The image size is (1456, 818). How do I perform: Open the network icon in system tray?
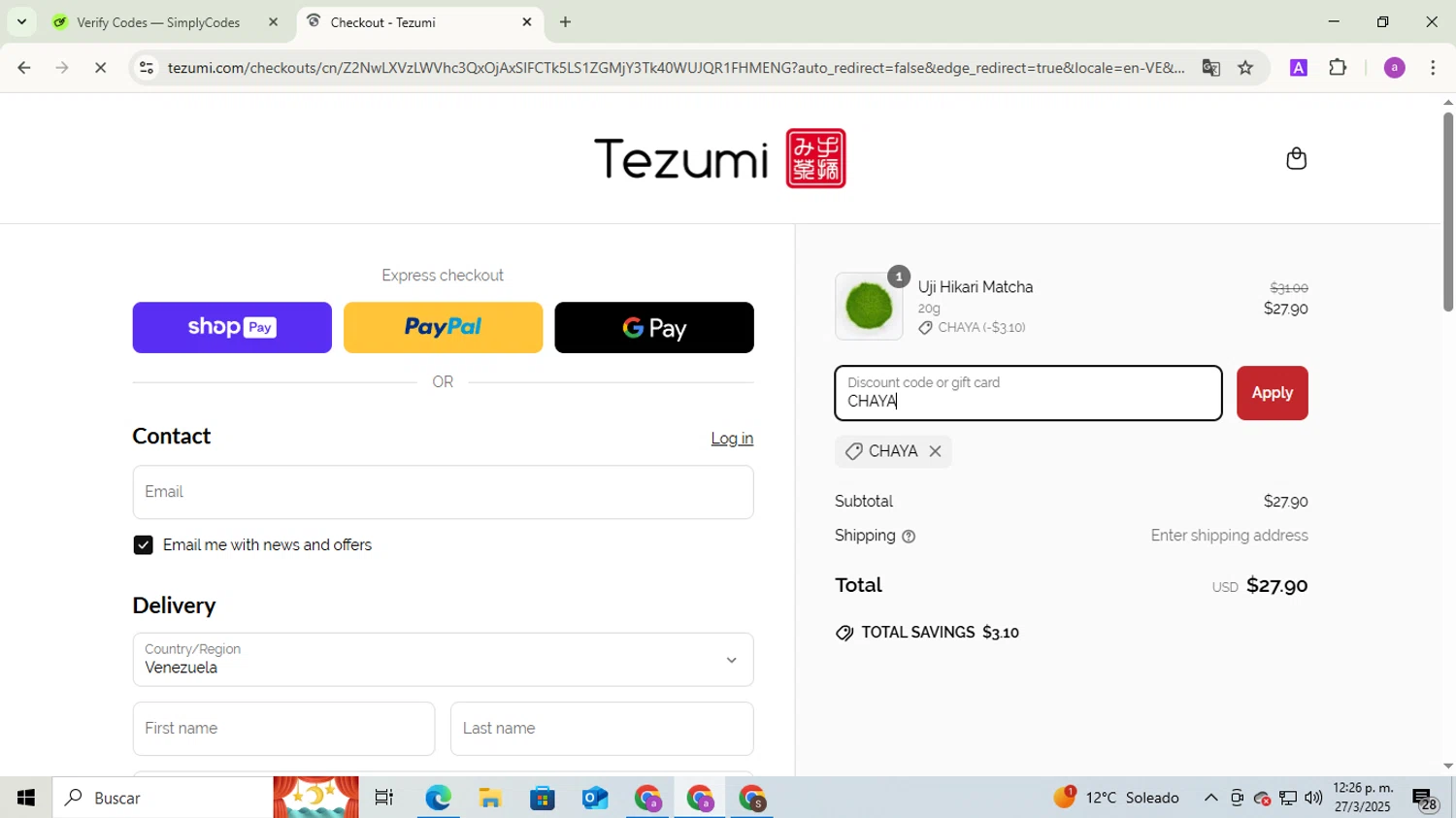(1288, 798)
